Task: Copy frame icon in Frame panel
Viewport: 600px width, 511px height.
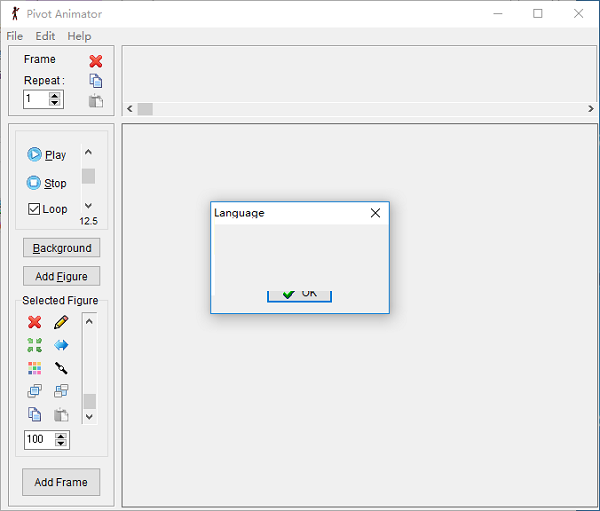Action: click(x=96, y=81)
